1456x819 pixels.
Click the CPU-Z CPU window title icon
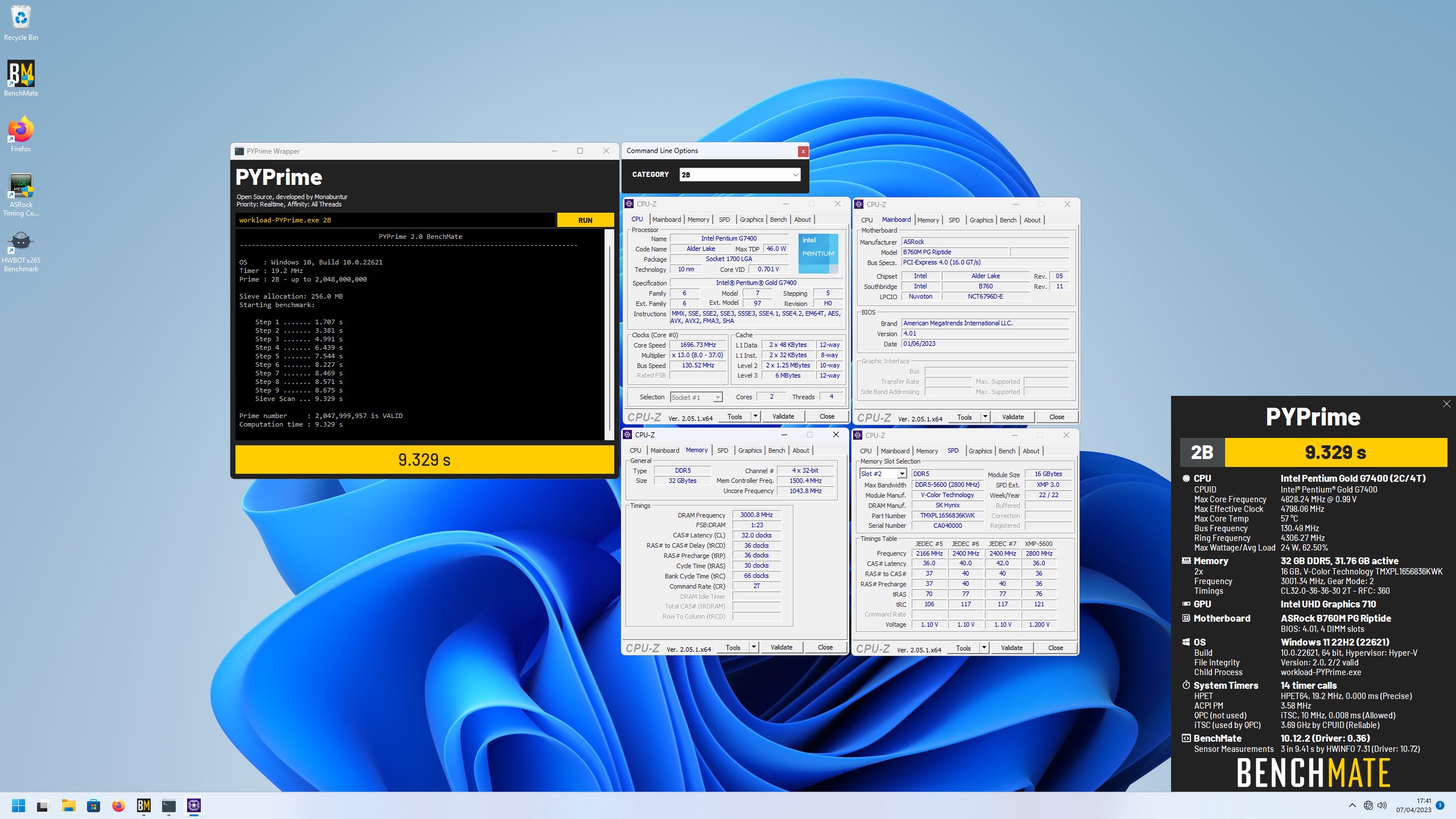tap(629, 204)
